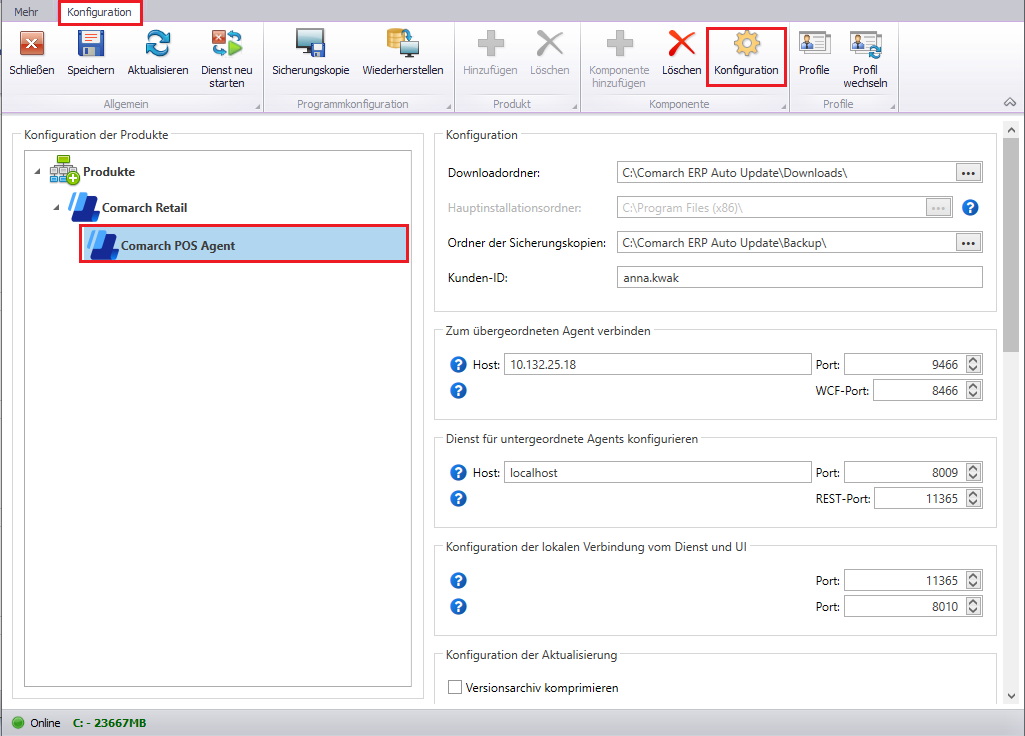Click help icon next to Hauptinstallationsordner
The image size is (1025, 736).
point(970,208)
